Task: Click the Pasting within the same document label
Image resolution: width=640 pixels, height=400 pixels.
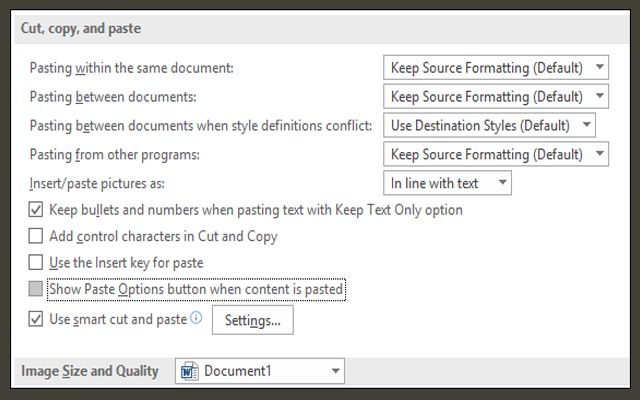Action: [131, 69]
